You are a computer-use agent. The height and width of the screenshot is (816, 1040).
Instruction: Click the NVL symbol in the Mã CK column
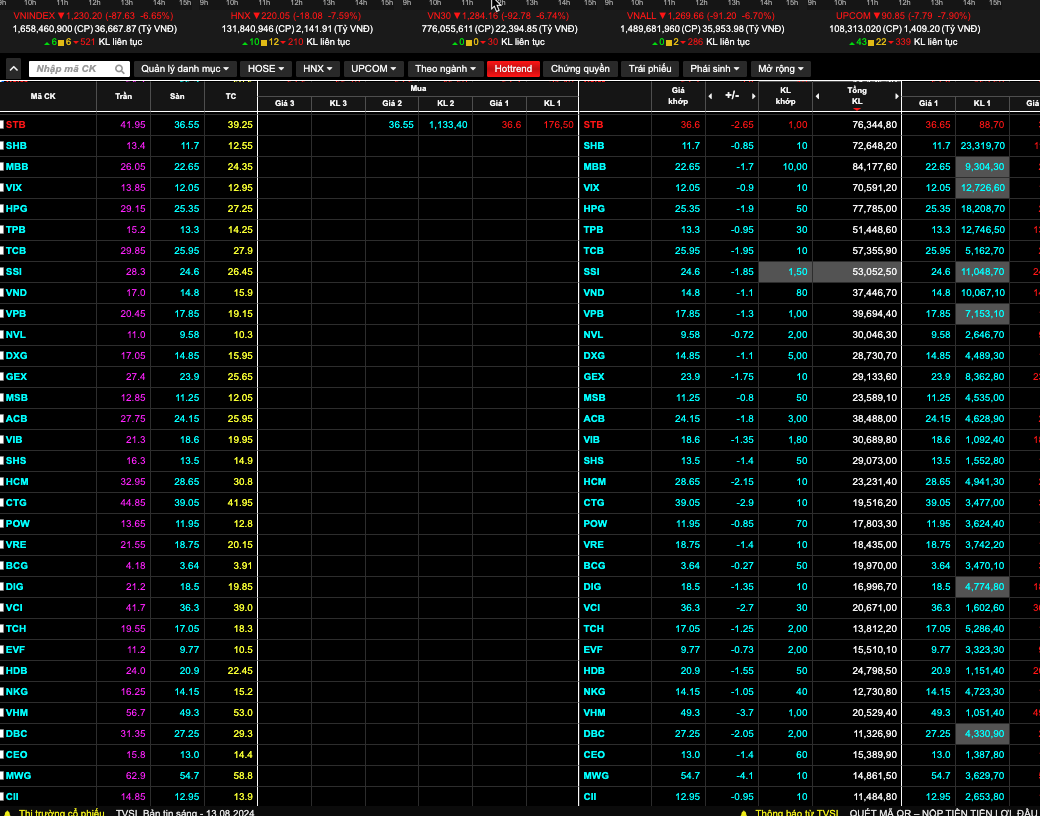(x=16, y=334)
